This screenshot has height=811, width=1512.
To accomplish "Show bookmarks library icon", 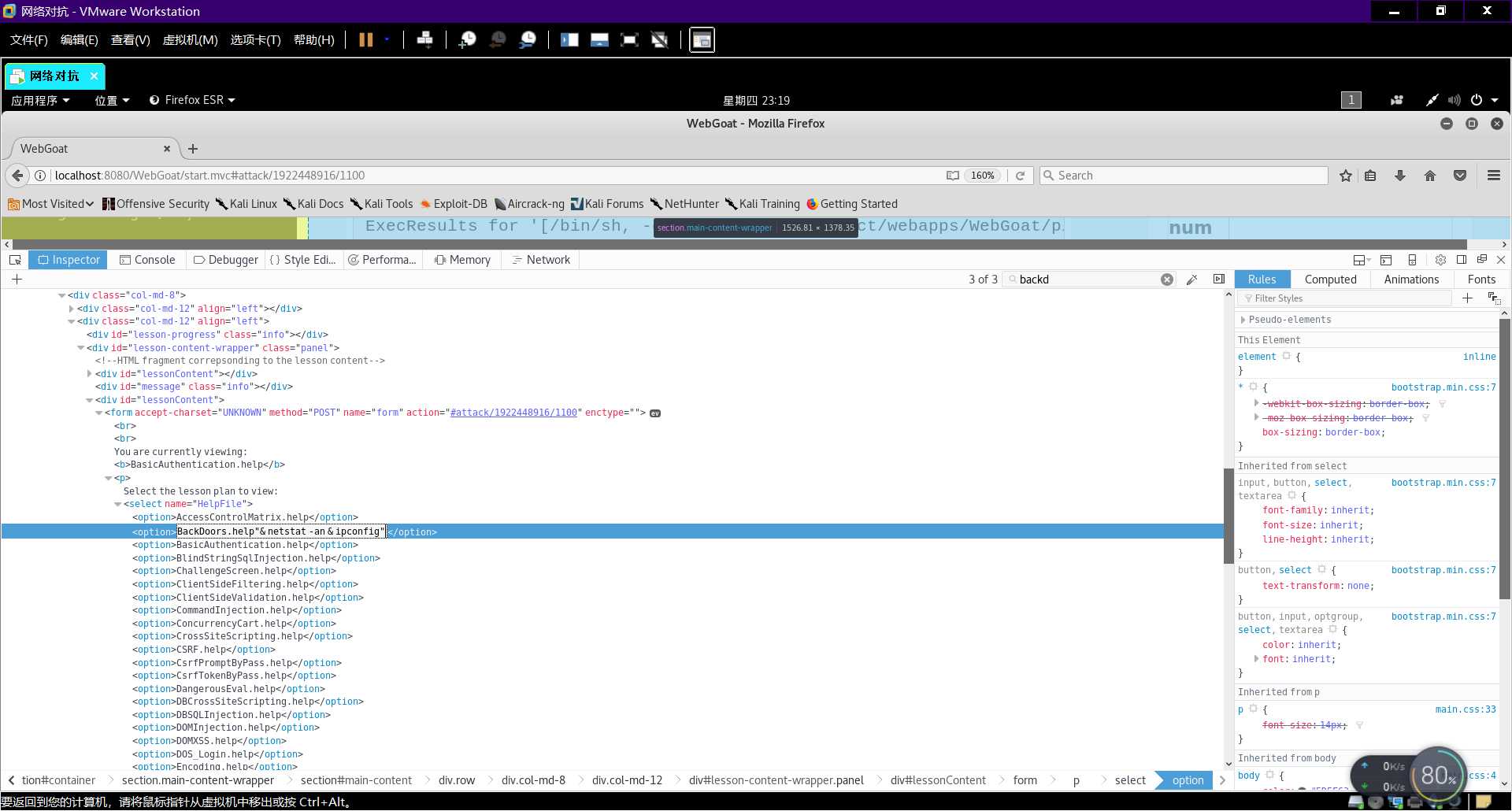I will [1370, 176].
